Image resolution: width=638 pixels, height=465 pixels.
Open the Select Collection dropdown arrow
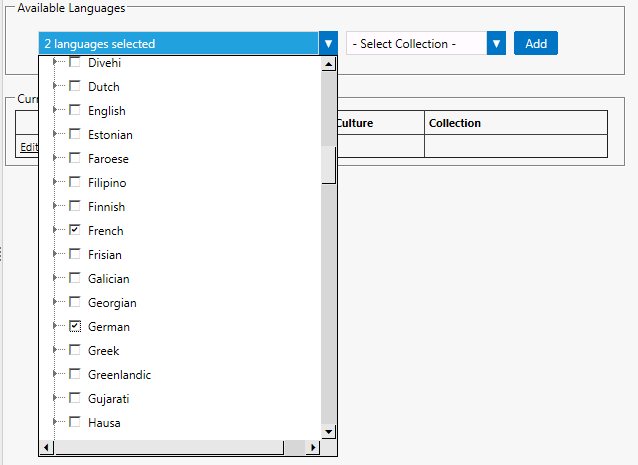click(x=496, y=44)
